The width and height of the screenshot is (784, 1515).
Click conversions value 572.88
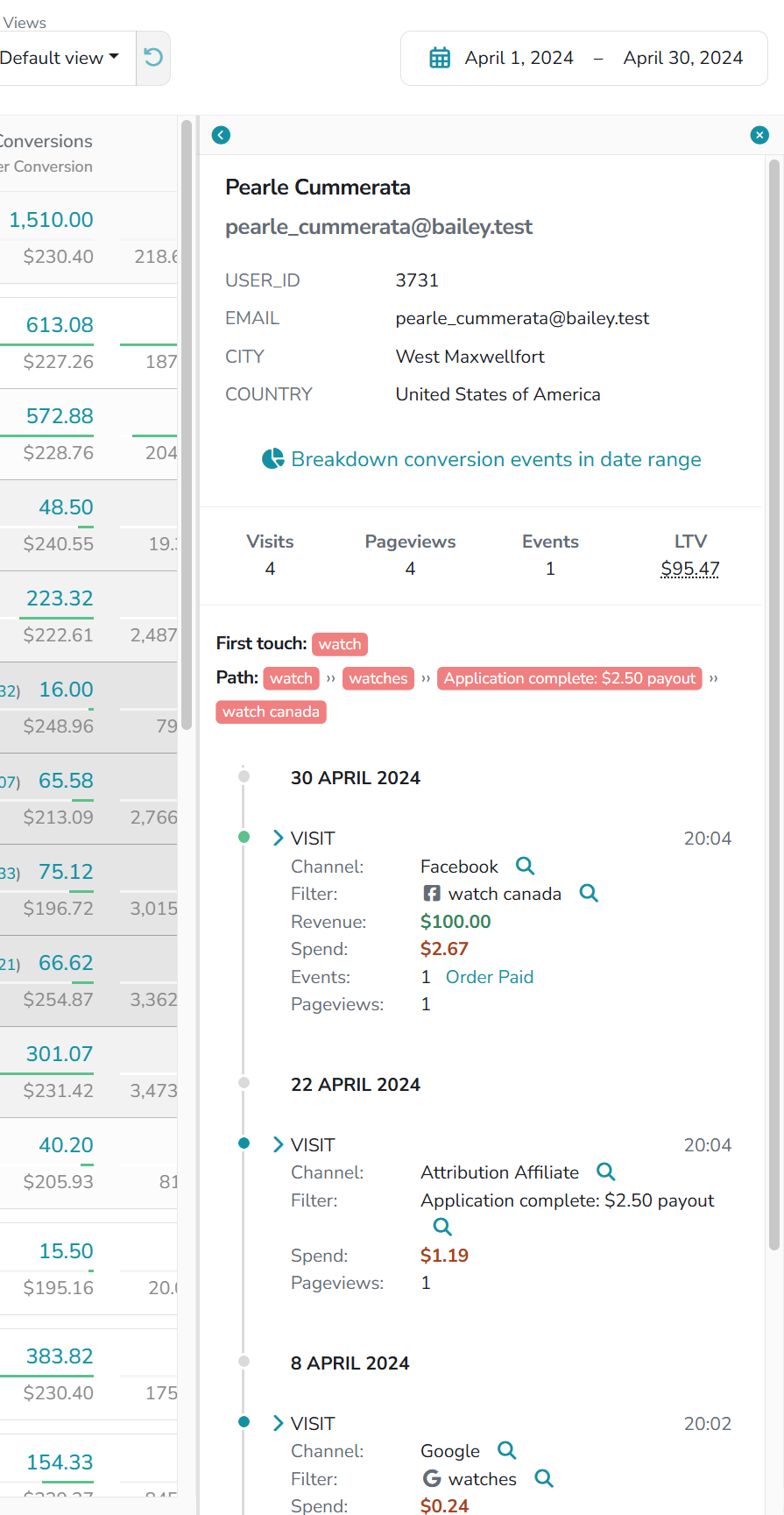point(60,416)
